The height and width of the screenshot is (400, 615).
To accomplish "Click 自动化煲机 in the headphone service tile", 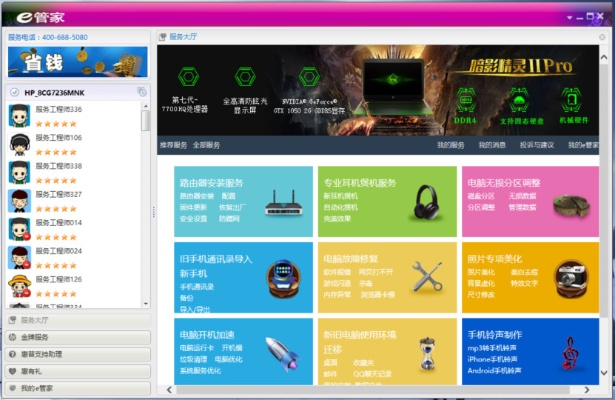I will (340, 207).
